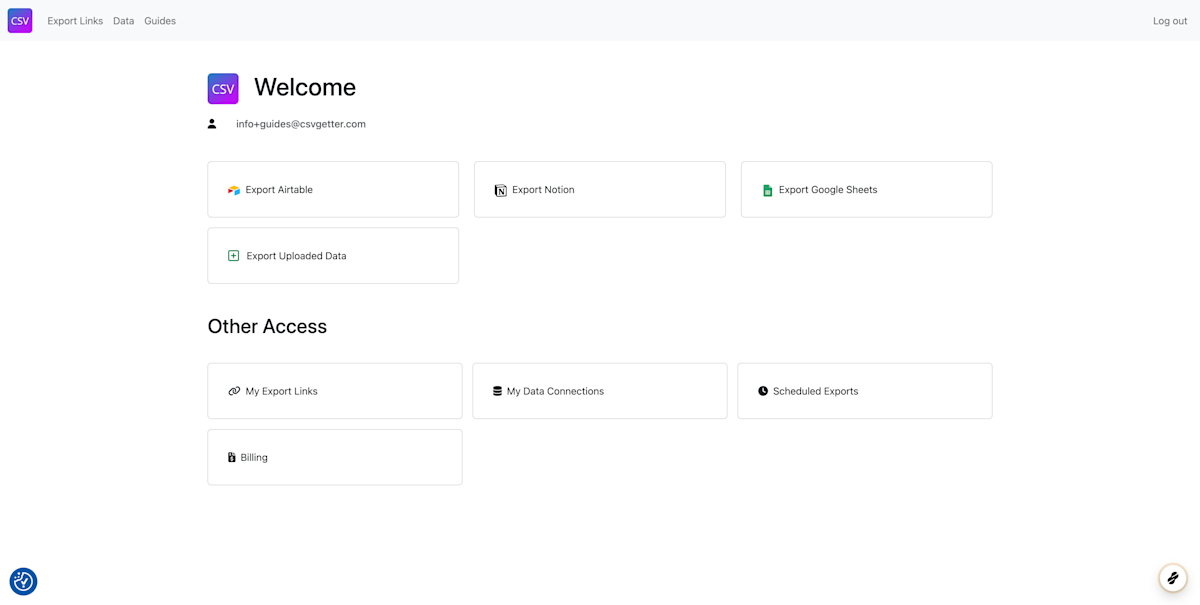This screenshot has width=1200, height=605.
Task: Open the CSV logo in the navigation bar
Action: (20, 20)
